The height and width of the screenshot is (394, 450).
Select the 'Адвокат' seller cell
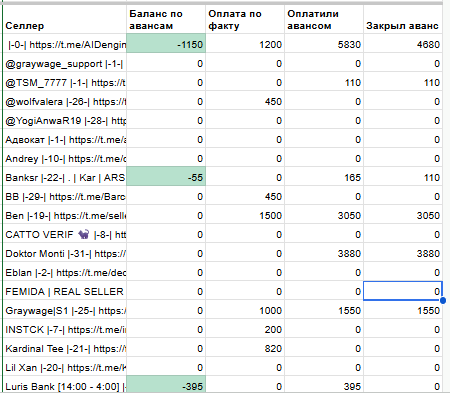(x=65, y=138)
